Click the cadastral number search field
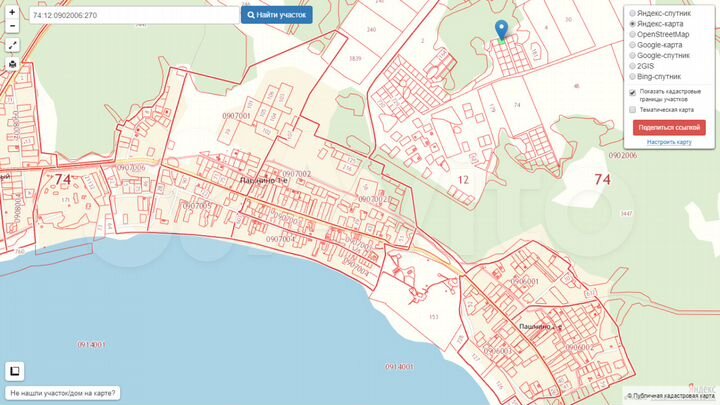Viewport: 720px width, 405px height. click(x=134, y=15)
